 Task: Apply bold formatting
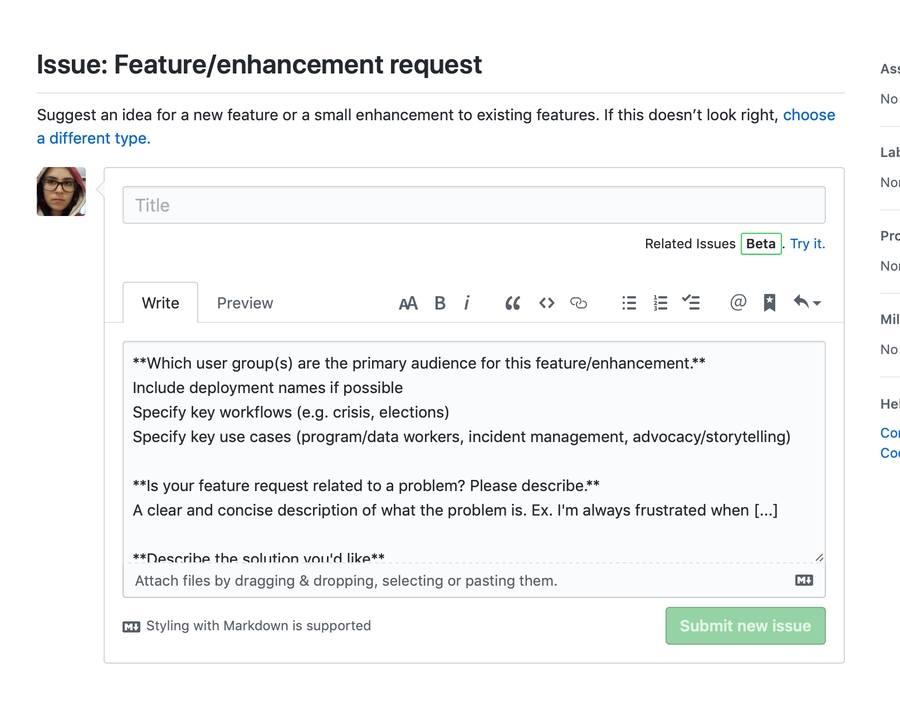(x=440, y=302)
